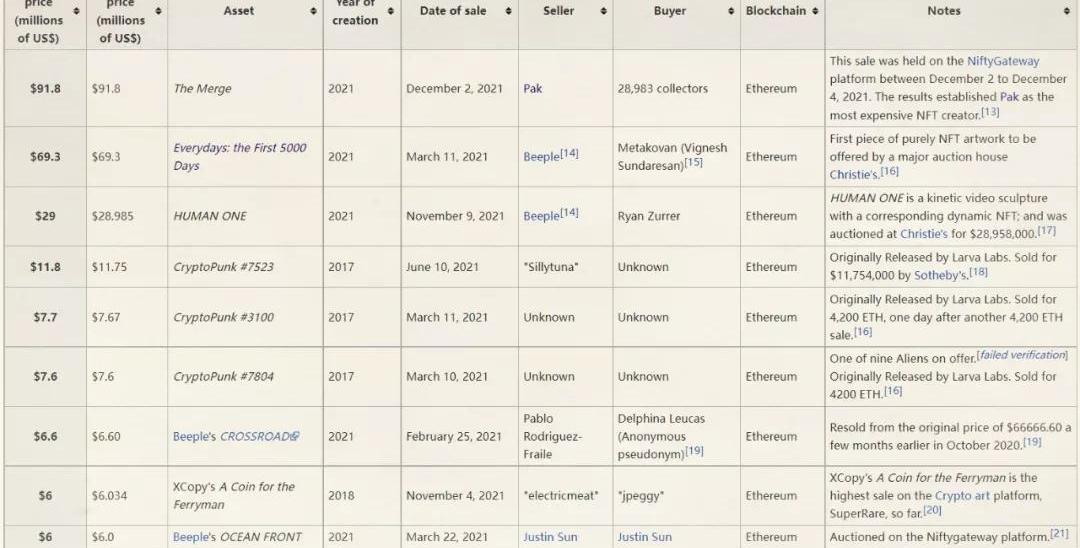Sort by Blockchain column arrows

(x=815, y=12)
